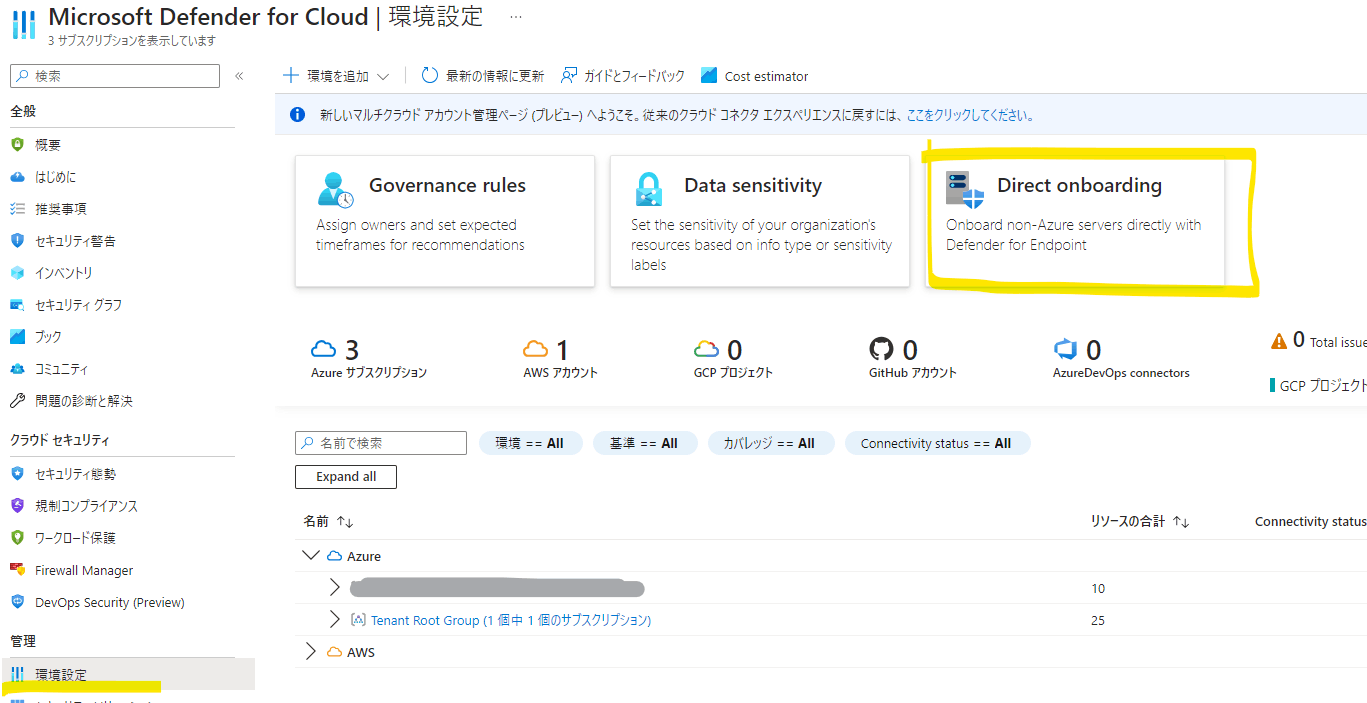The width and height of the screenshot is (1367, 703).
Task: Click the セキュリティ グラフ icon
Action: pyautogui.click(x=17, y=305)
